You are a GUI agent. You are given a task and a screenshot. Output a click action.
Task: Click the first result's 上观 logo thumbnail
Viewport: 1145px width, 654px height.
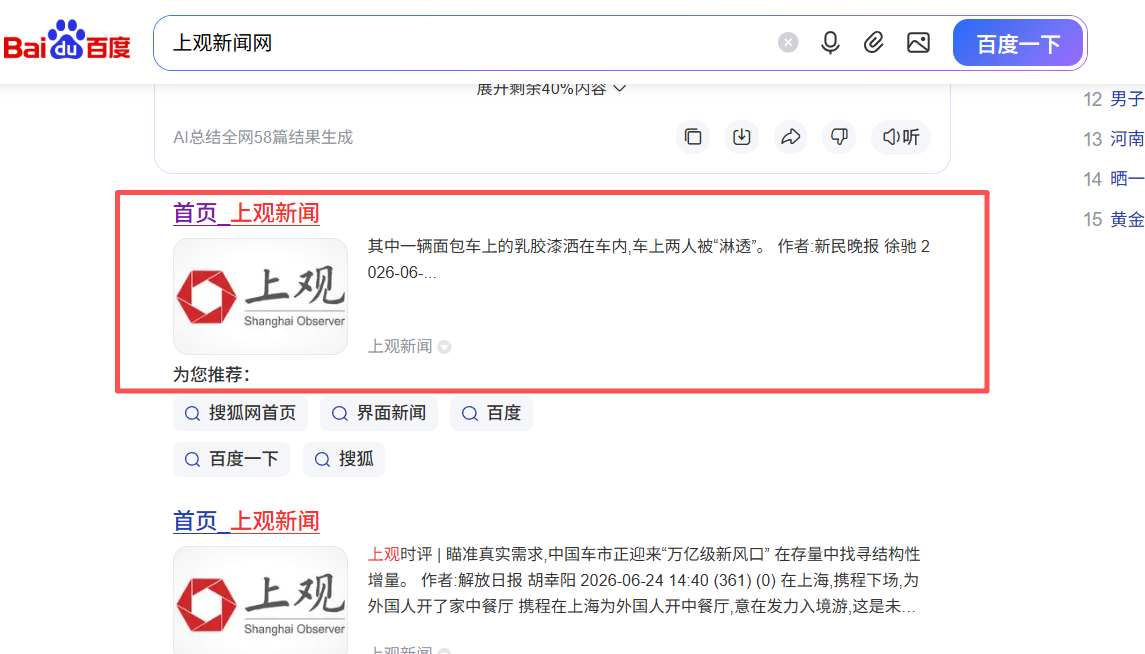261,296
